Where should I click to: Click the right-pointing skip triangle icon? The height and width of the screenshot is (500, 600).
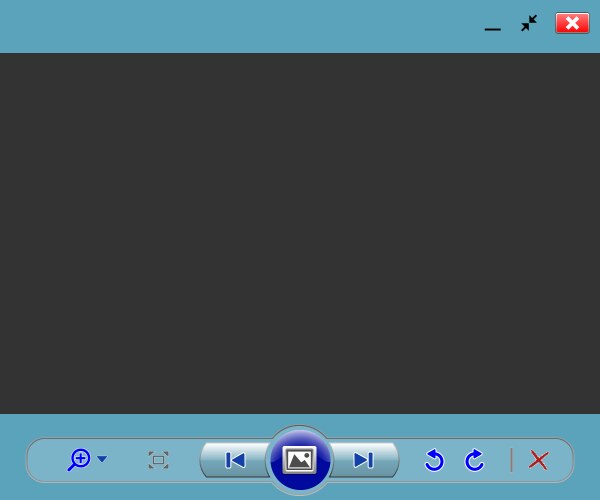coord(363,460)
